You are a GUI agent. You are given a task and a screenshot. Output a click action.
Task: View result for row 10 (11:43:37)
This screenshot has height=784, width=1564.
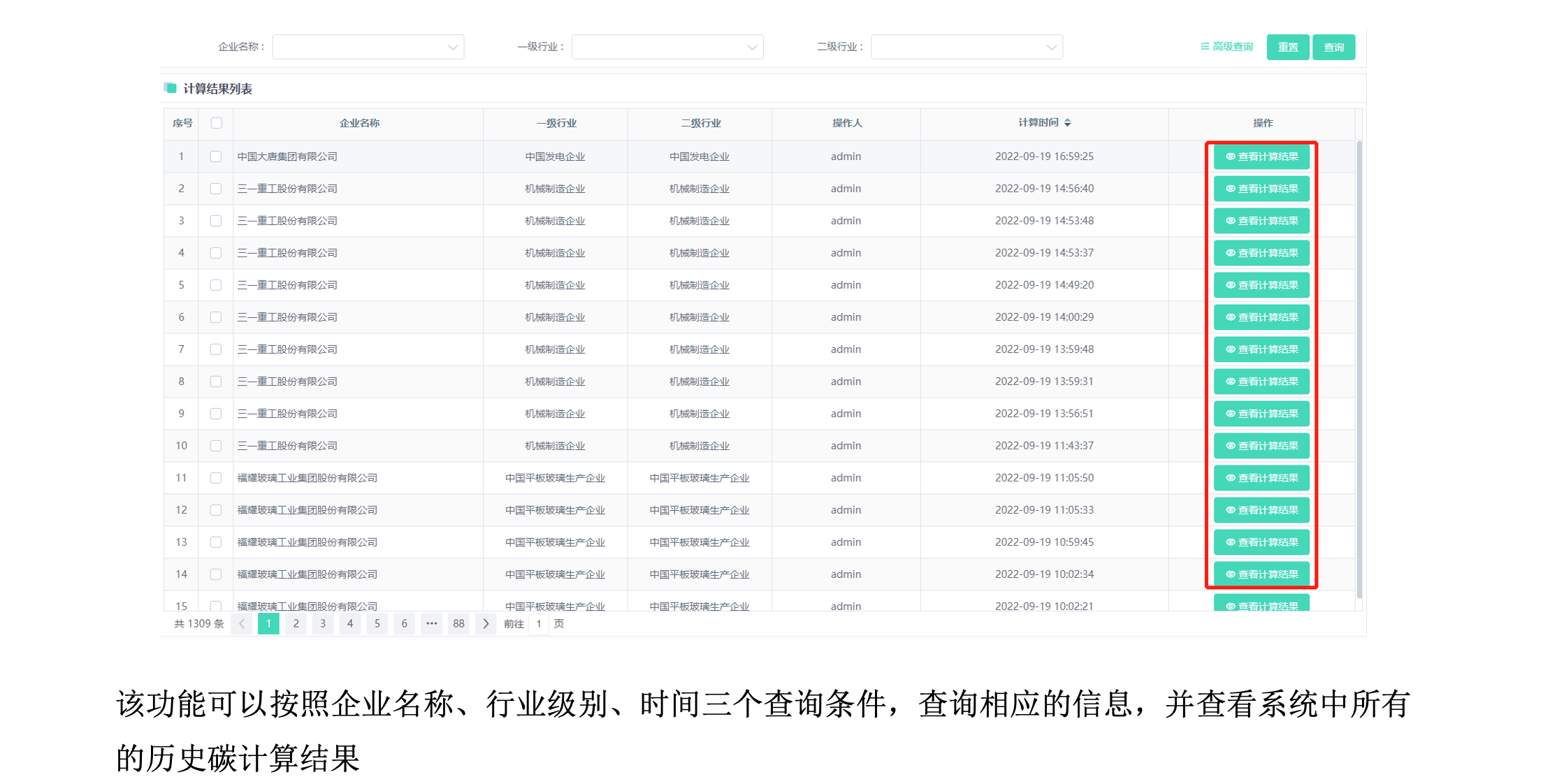tap(1261, 446)
